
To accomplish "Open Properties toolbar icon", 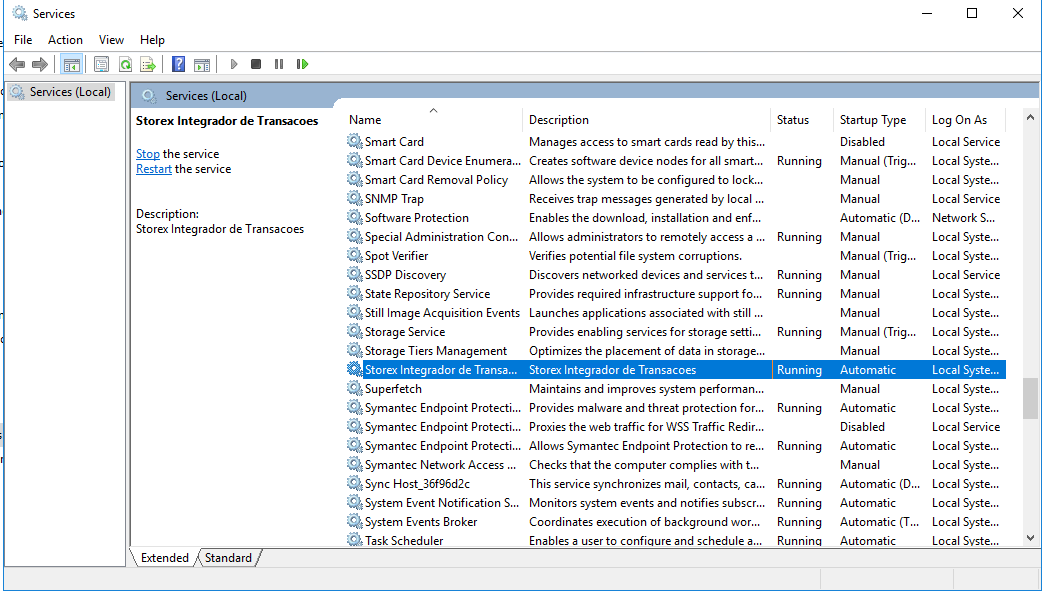I will pyautogui.click(x=101, y=64).
